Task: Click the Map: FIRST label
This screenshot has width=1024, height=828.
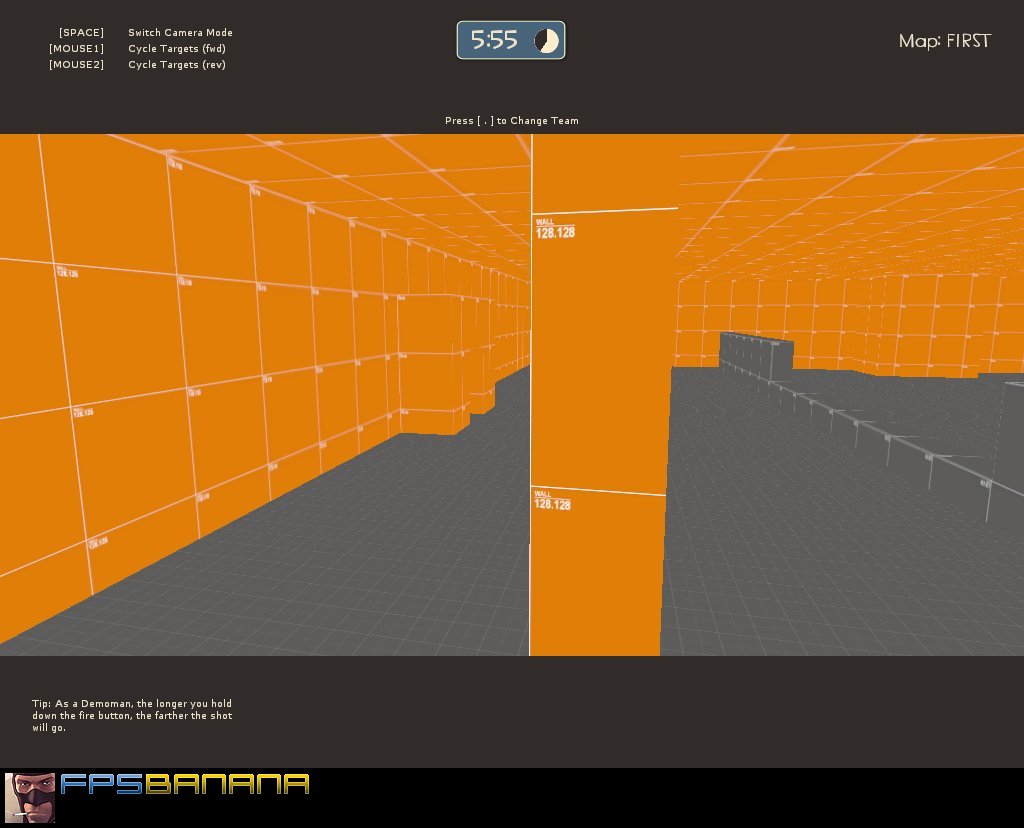Action: pos(944,41)
